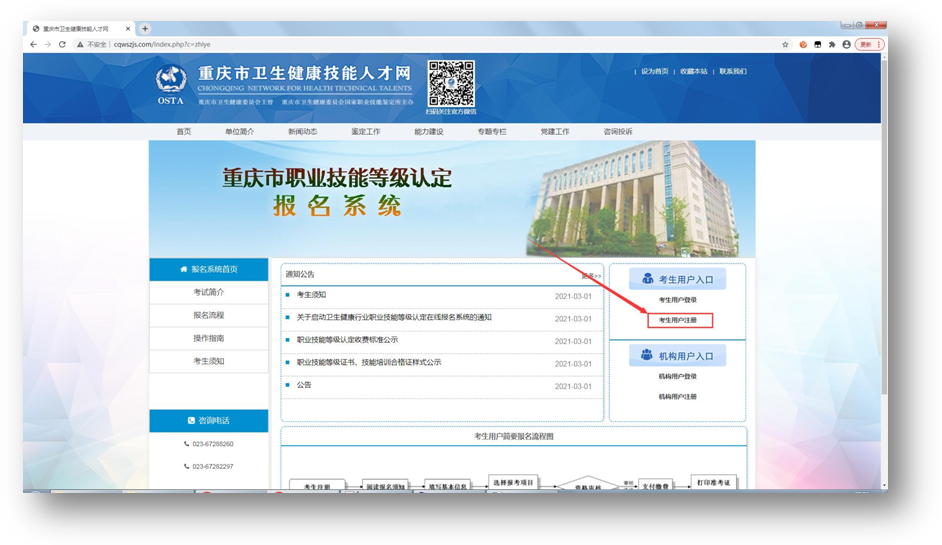Click the address bar URL field
This screenshot has width=942, height=545.
pyautogui.click(x=400, y=45)
